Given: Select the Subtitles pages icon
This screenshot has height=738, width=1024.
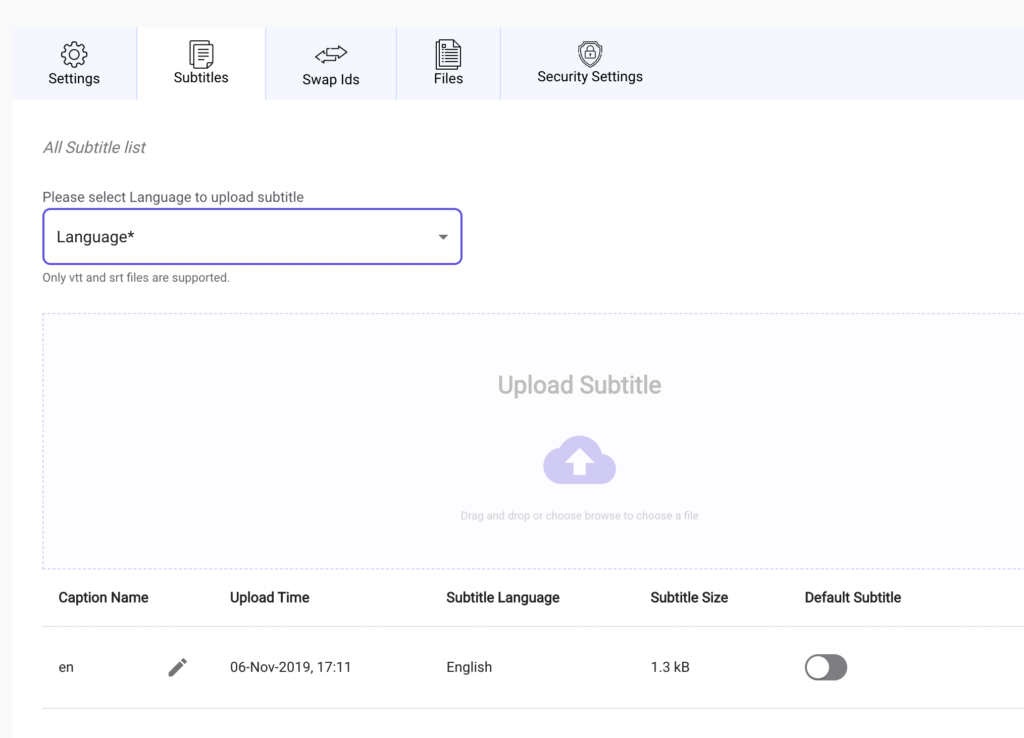Looking at the screenshot, I should coord(200,54).
